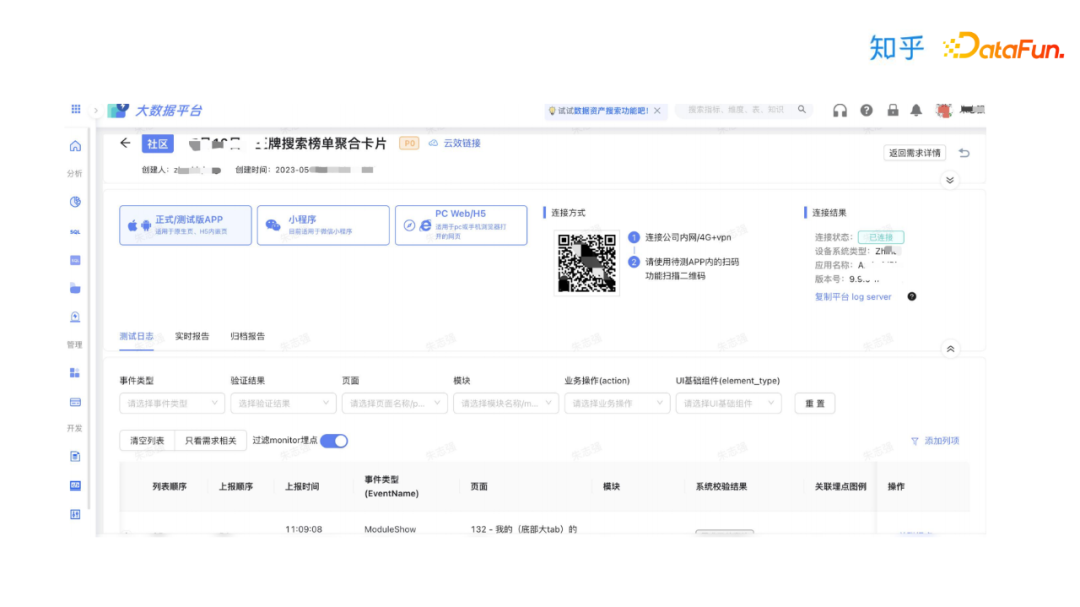Open the 验证结果 dropdown
Image resolution: width=1080 pixels, height=607 pixels.
pos(283,403)
